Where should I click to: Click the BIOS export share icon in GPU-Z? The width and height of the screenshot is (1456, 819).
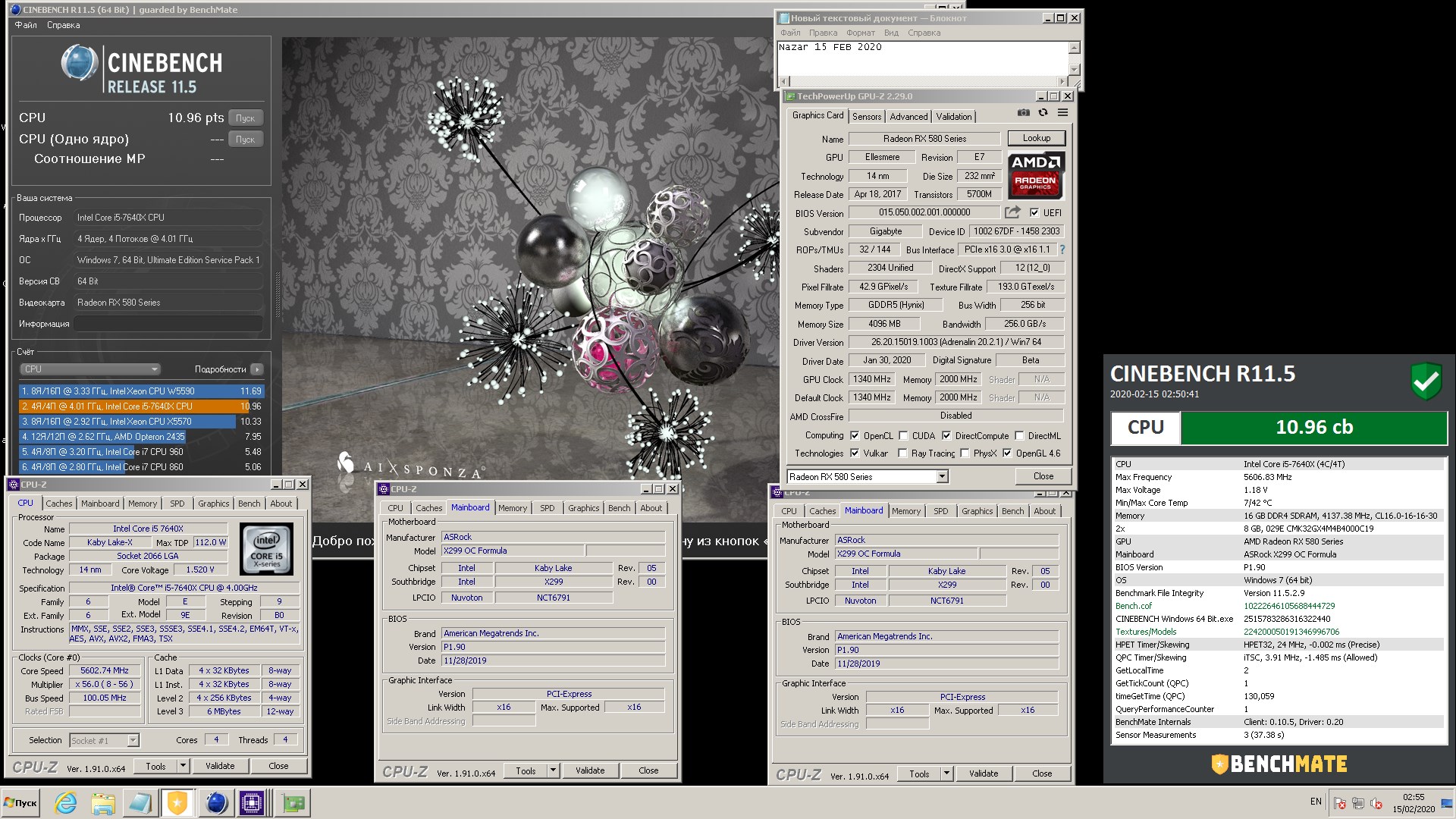pyautogui.click(x=1012, y=212)
